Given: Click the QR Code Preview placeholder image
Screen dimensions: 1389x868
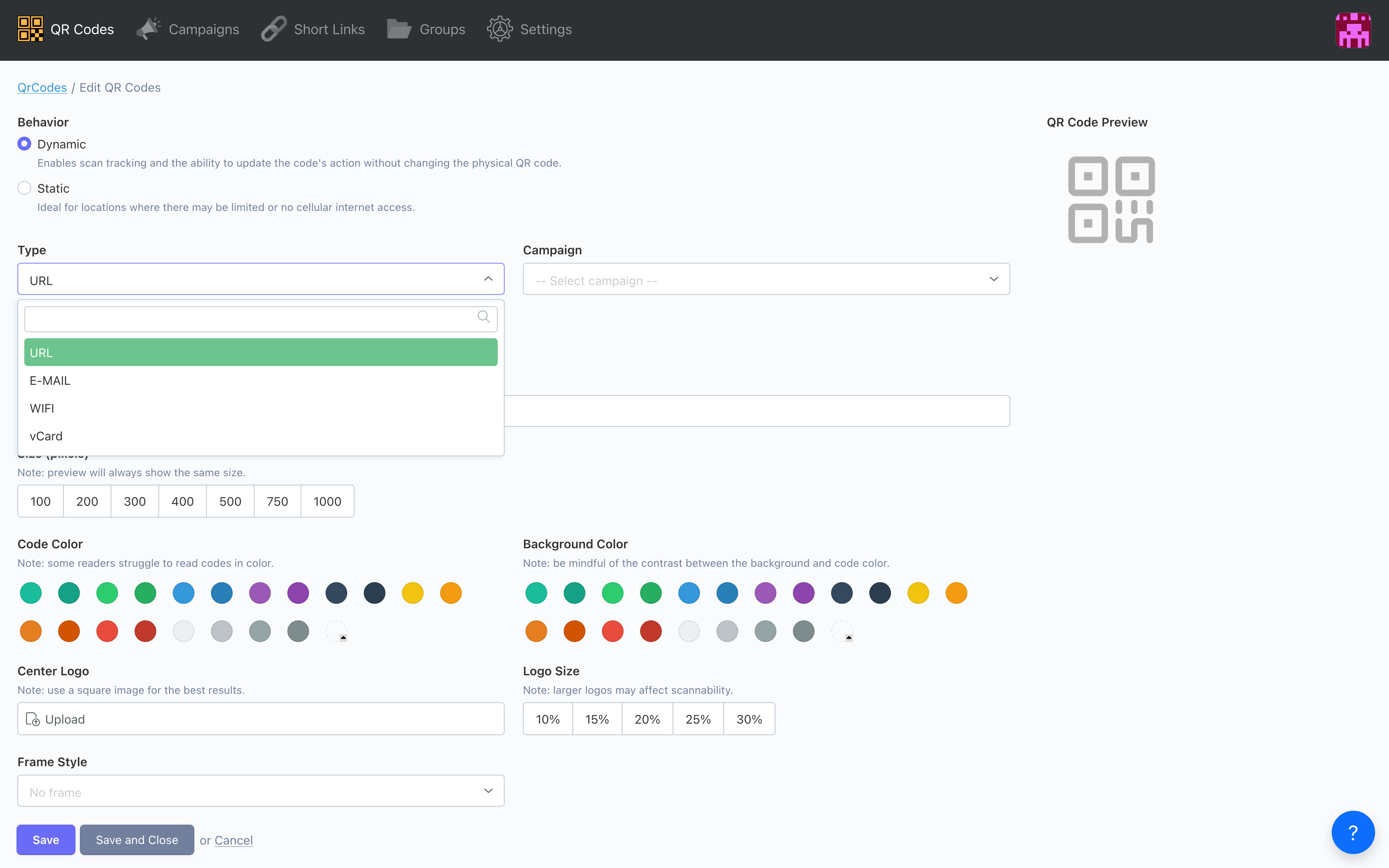Looking at the screenshot, I should [x=1111, y=200].
